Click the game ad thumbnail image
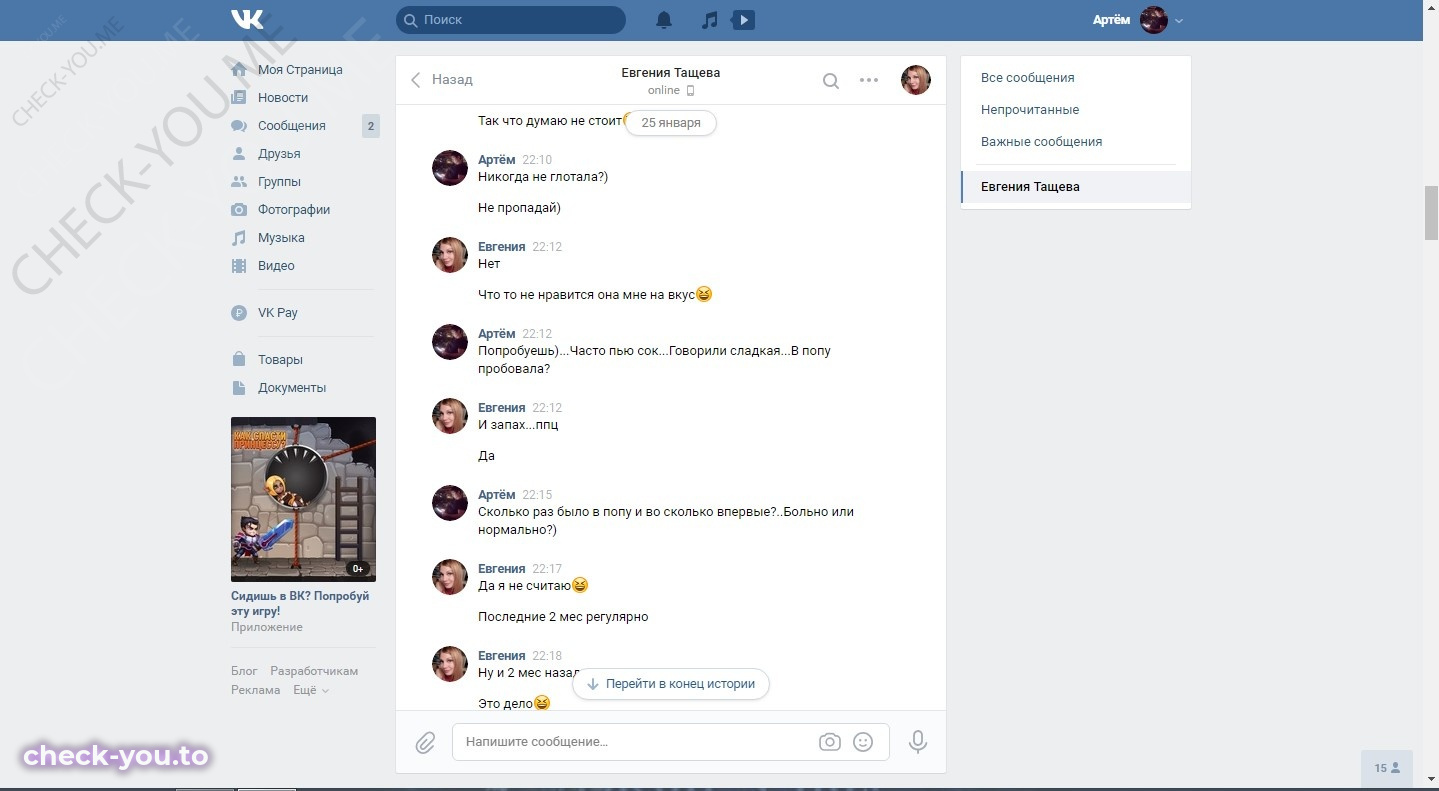This screenshot has height=791, width=1439. coord(303,499)
